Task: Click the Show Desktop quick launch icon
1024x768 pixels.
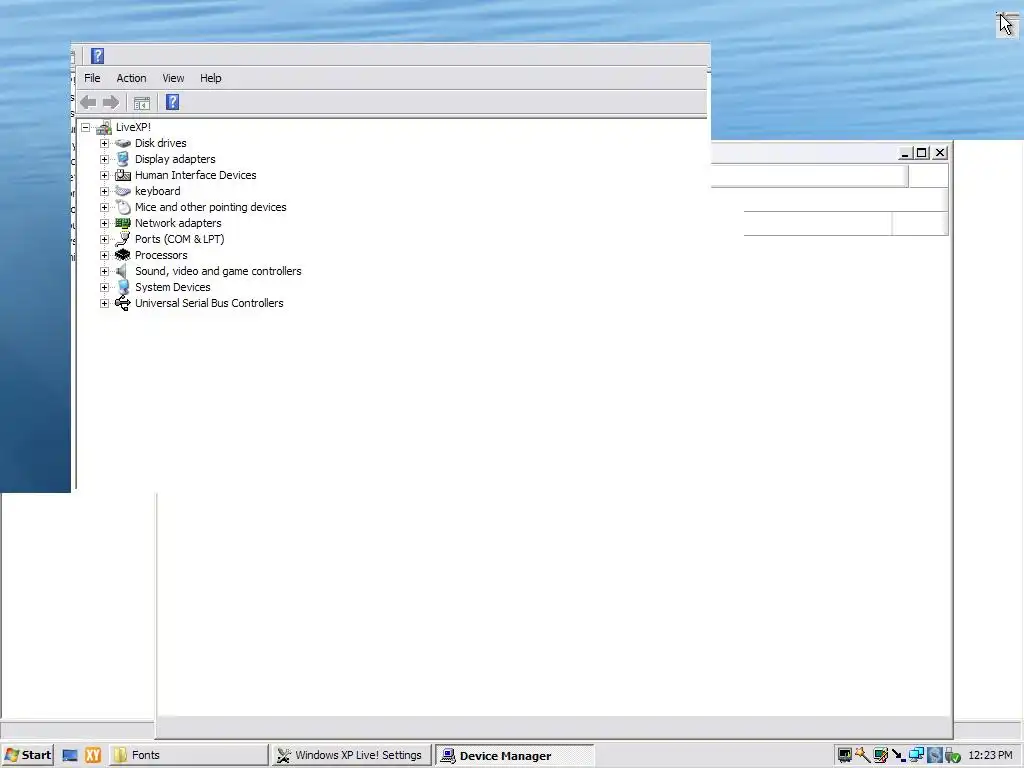Action: (x=70, y=756)
